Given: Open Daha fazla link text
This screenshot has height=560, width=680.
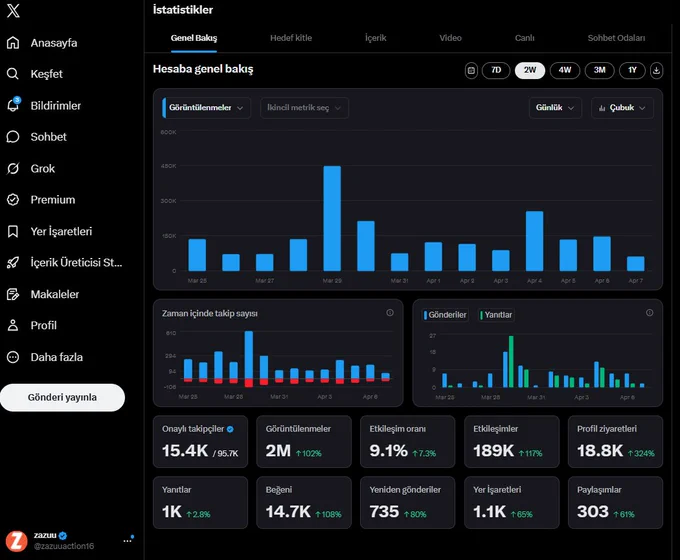Looking at the screenshot, I should 56,357.
